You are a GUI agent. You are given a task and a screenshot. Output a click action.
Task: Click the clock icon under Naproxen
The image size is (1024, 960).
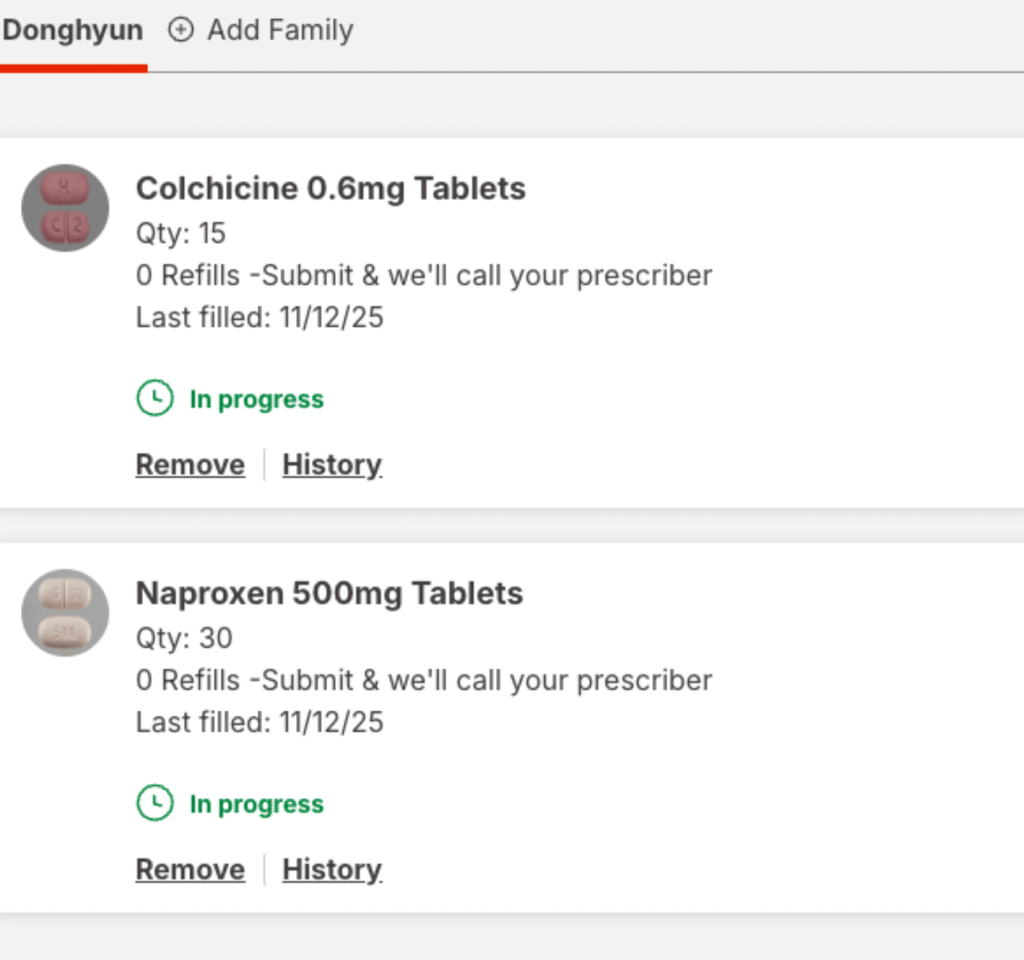pos(155,803)
